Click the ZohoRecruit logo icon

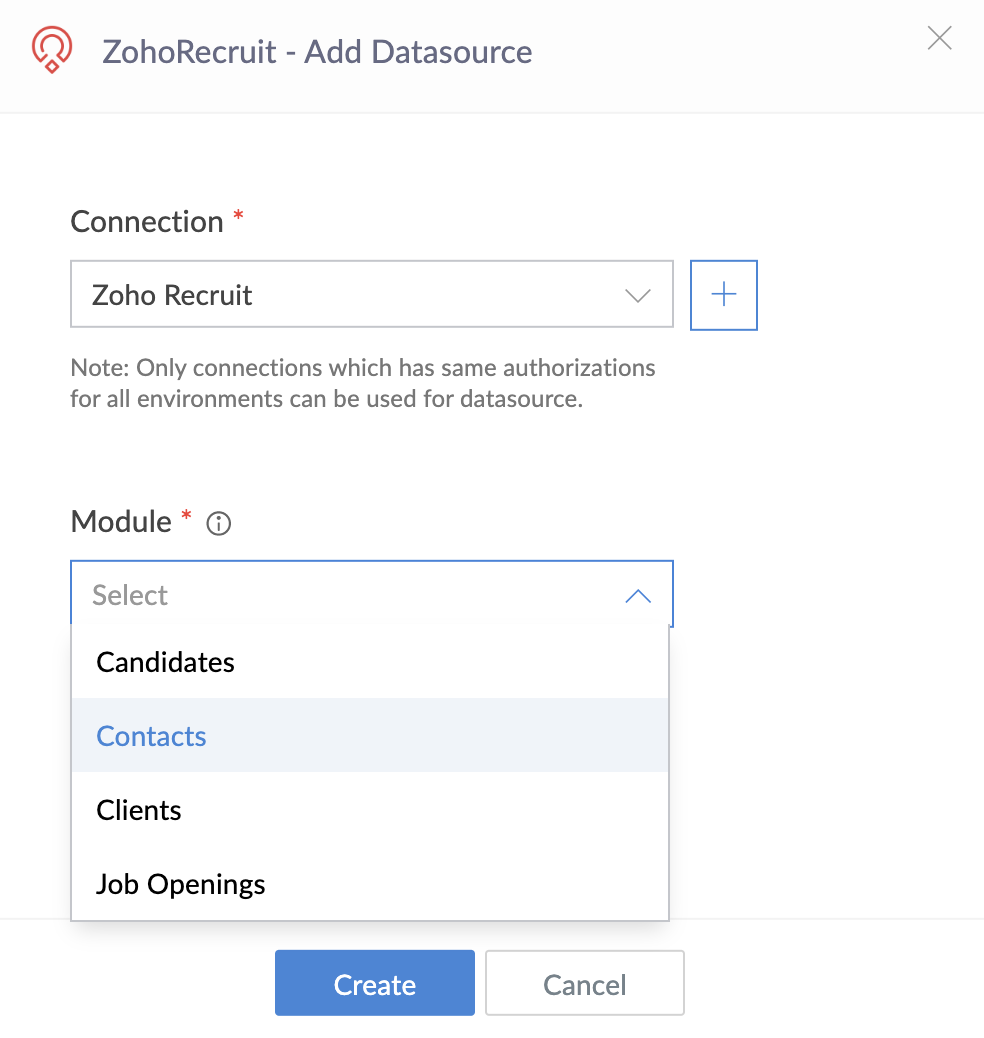(51, 50)
